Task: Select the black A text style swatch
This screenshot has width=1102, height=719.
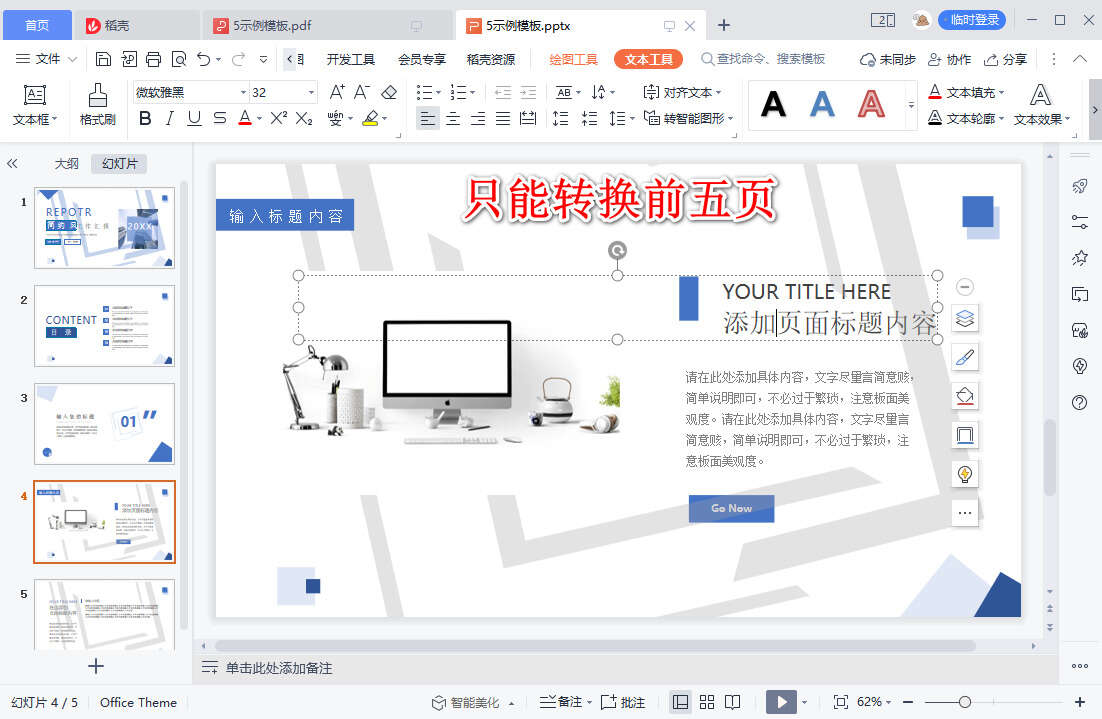Action: tap(774, 105)
